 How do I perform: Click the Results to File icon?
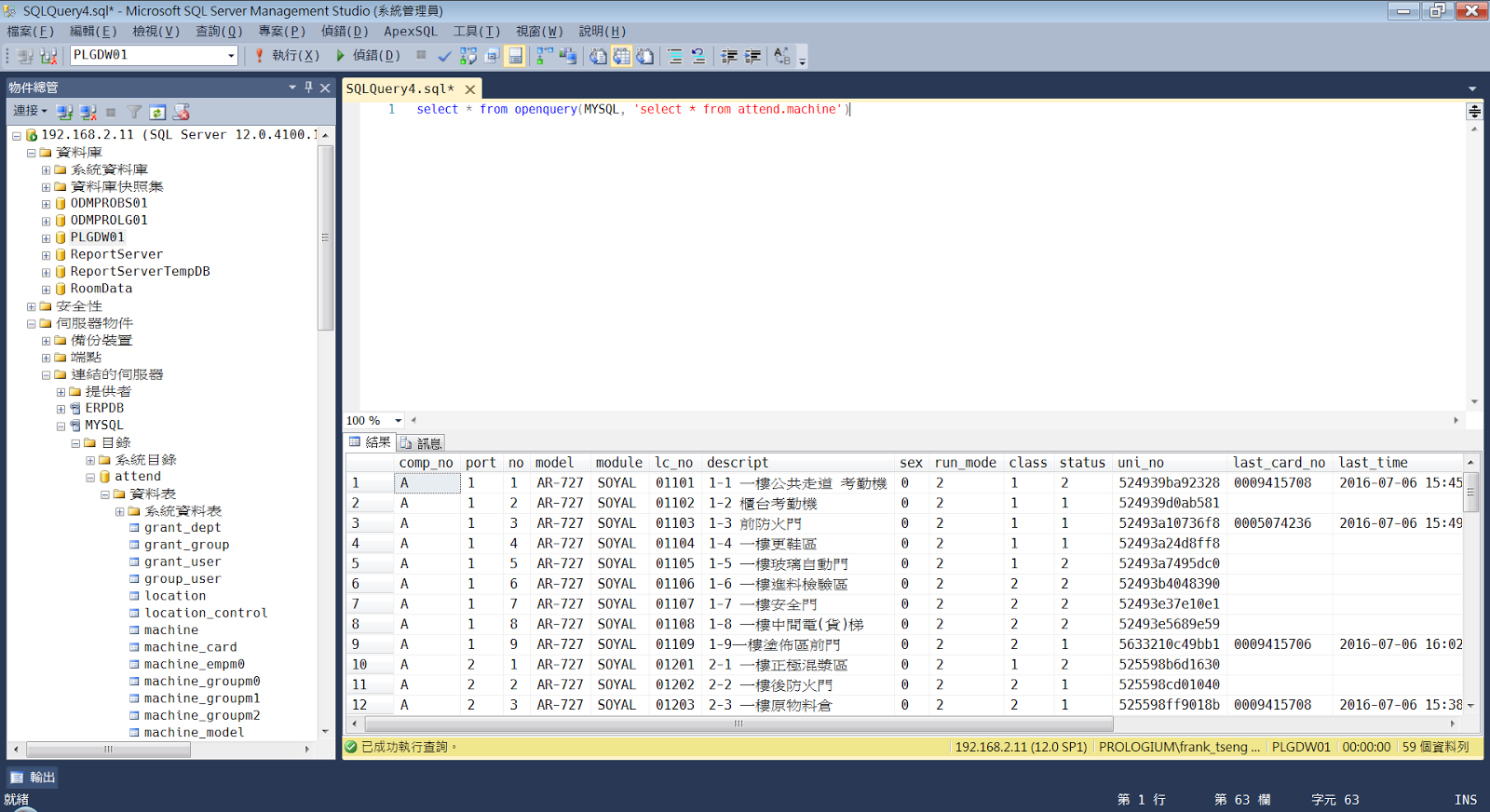[x=644, y=56]
